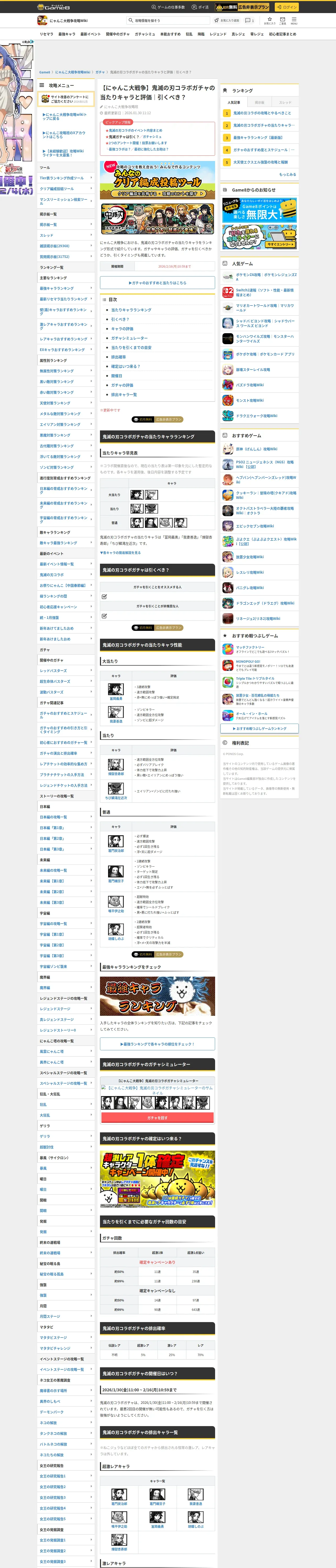Viewport: 336px width, 1568px height.
Task: Jump to 確定はいつ来る？ in the table of contents
Action: [x=126, y=366]
